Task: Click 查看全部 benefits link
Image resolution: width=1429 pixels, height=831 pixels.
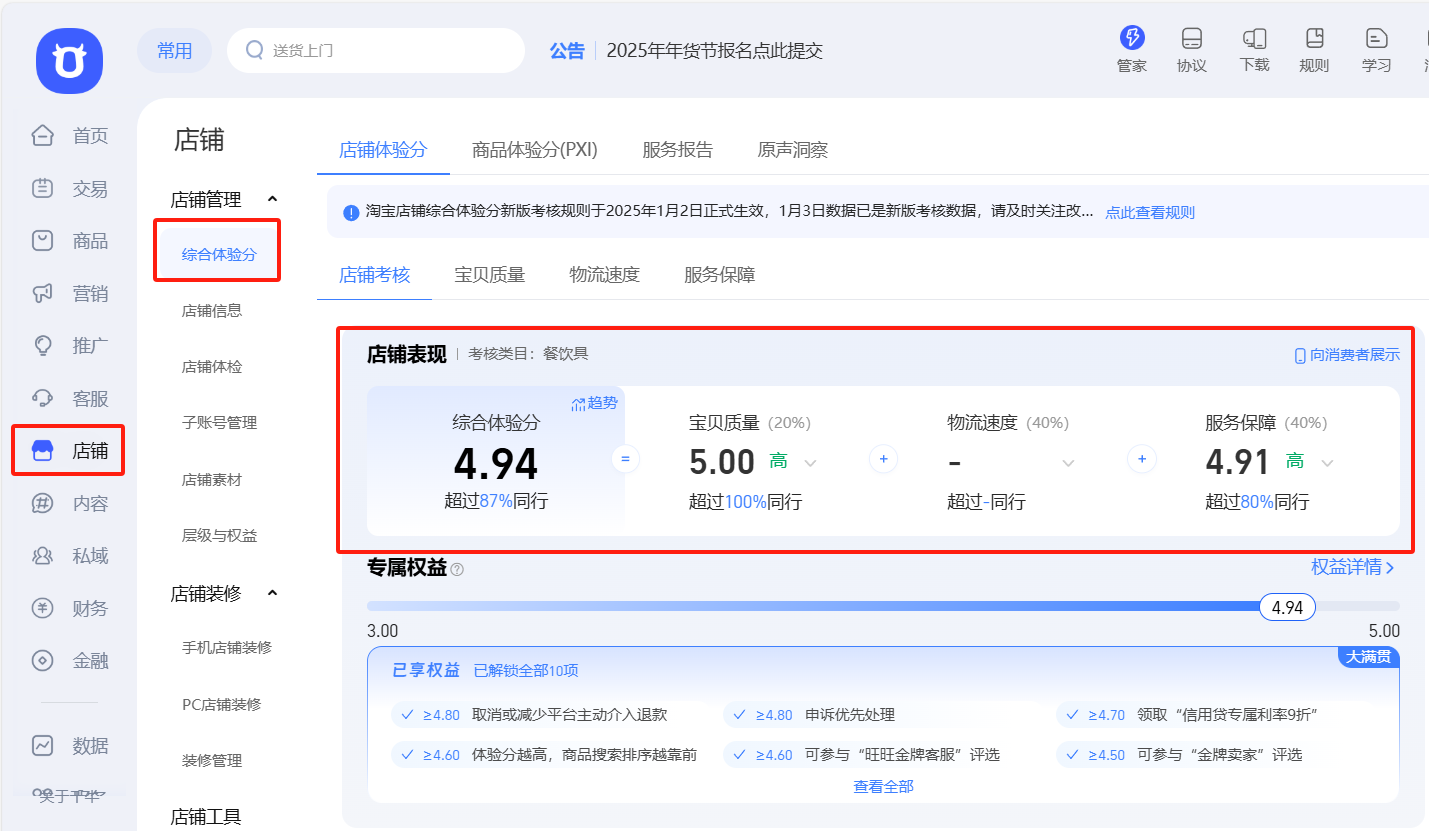Action: [x=883, y=786]
